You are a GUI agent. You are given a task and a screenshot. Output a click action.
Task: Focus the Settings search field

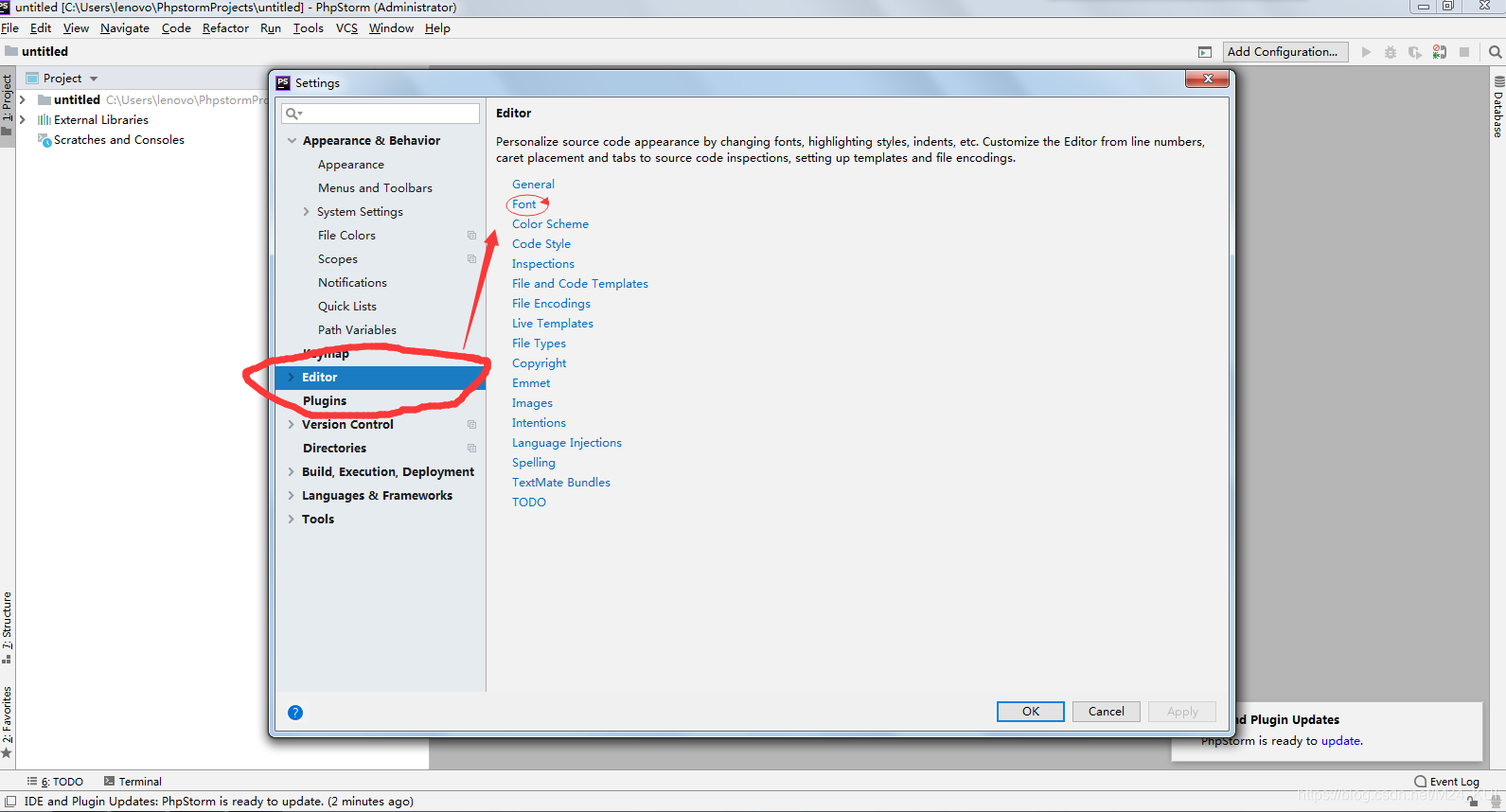coord(381,114)
